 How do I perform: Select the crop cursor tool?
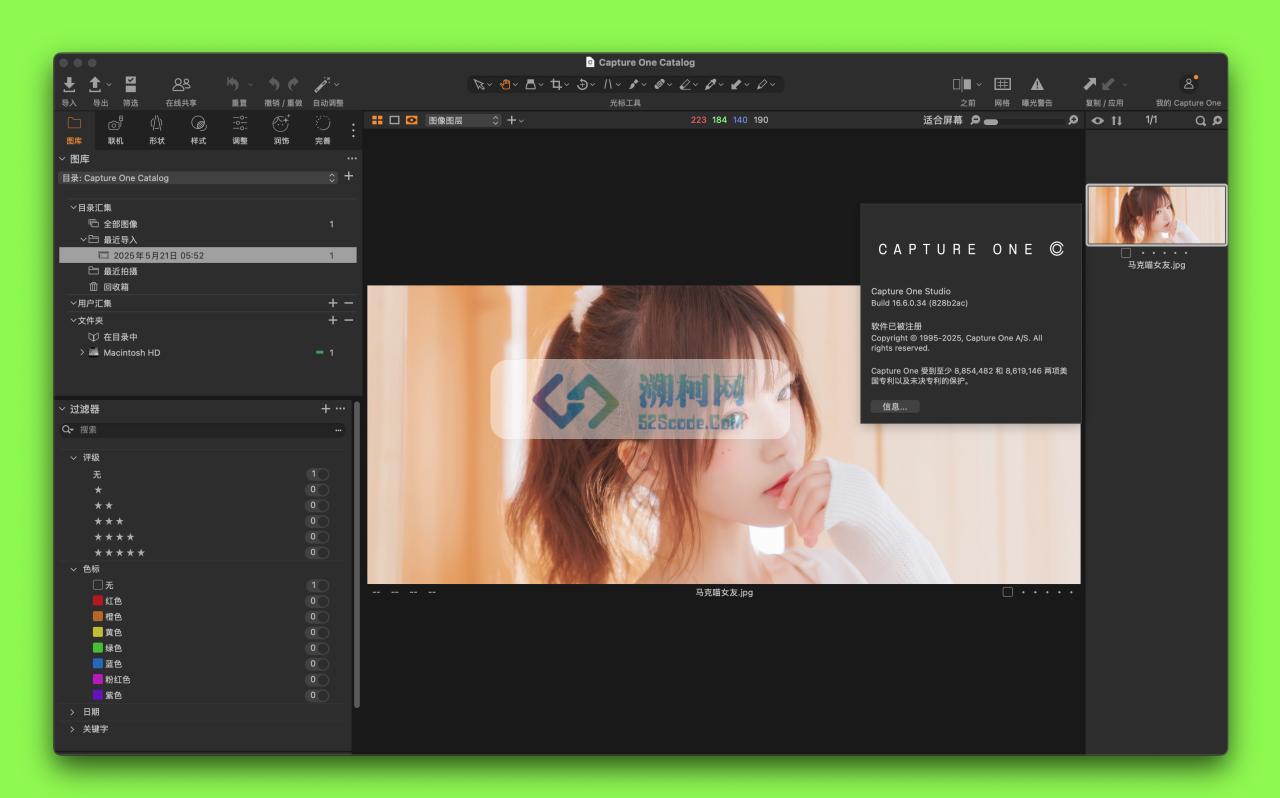click(x=557, y=85)
